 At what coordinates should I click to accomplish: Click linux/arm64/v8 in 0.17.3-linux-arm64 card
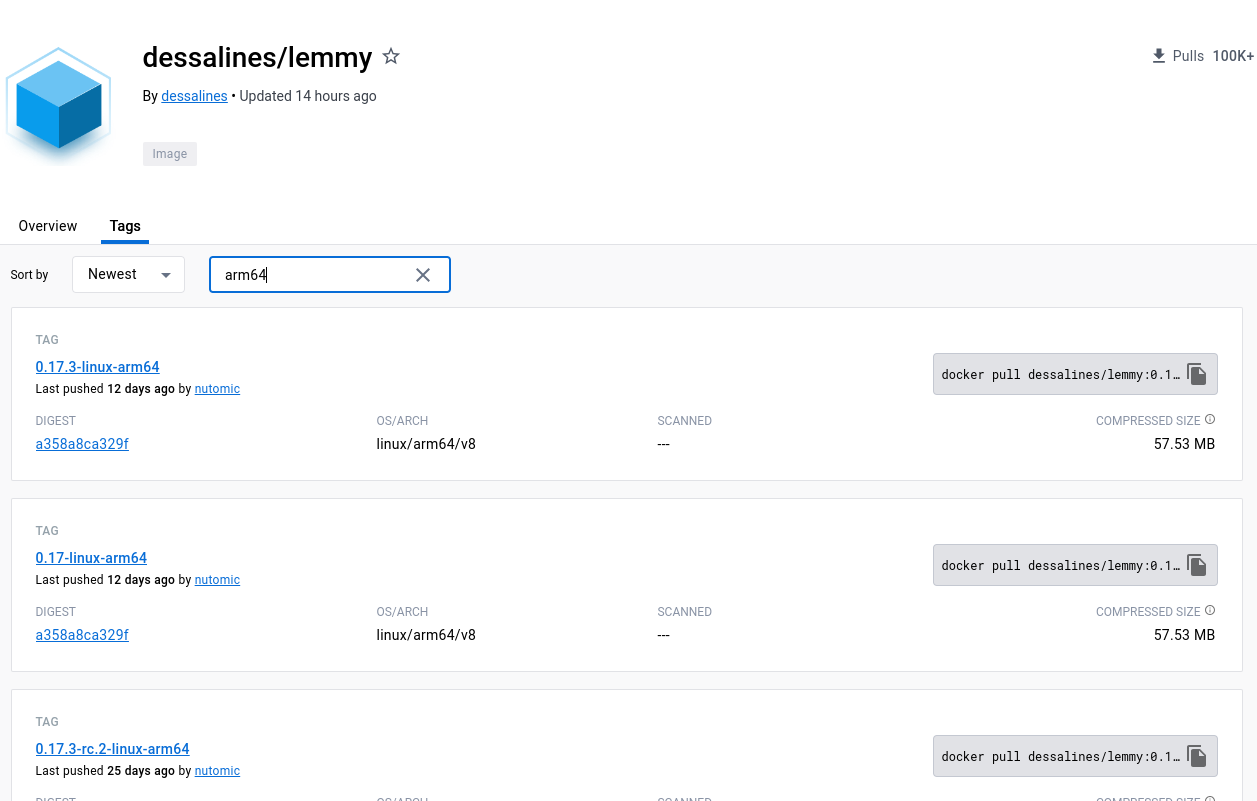pyautogui.click(x=426, y=444)
